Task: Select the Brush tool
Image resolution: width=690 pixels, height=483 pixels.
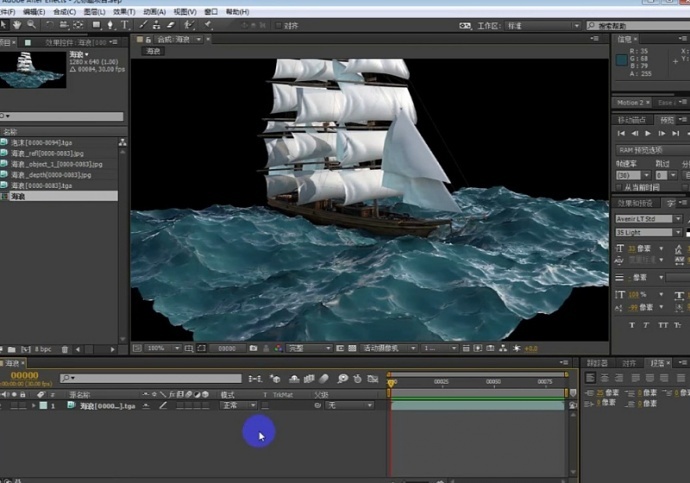Action: point(145,23)
